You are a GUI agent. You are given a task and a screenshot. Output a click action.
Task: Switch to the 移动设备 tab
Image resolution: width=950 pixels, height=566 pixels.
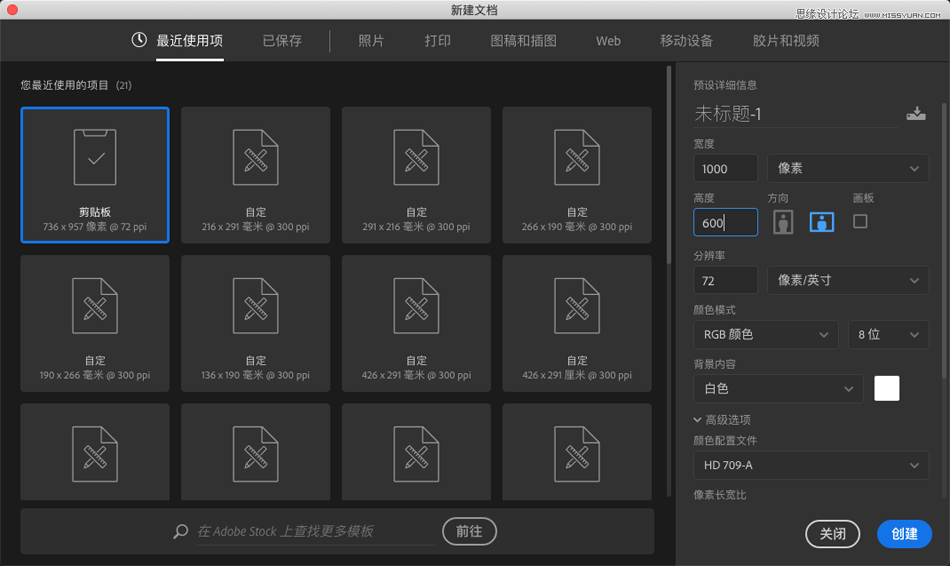pos(686,41)
